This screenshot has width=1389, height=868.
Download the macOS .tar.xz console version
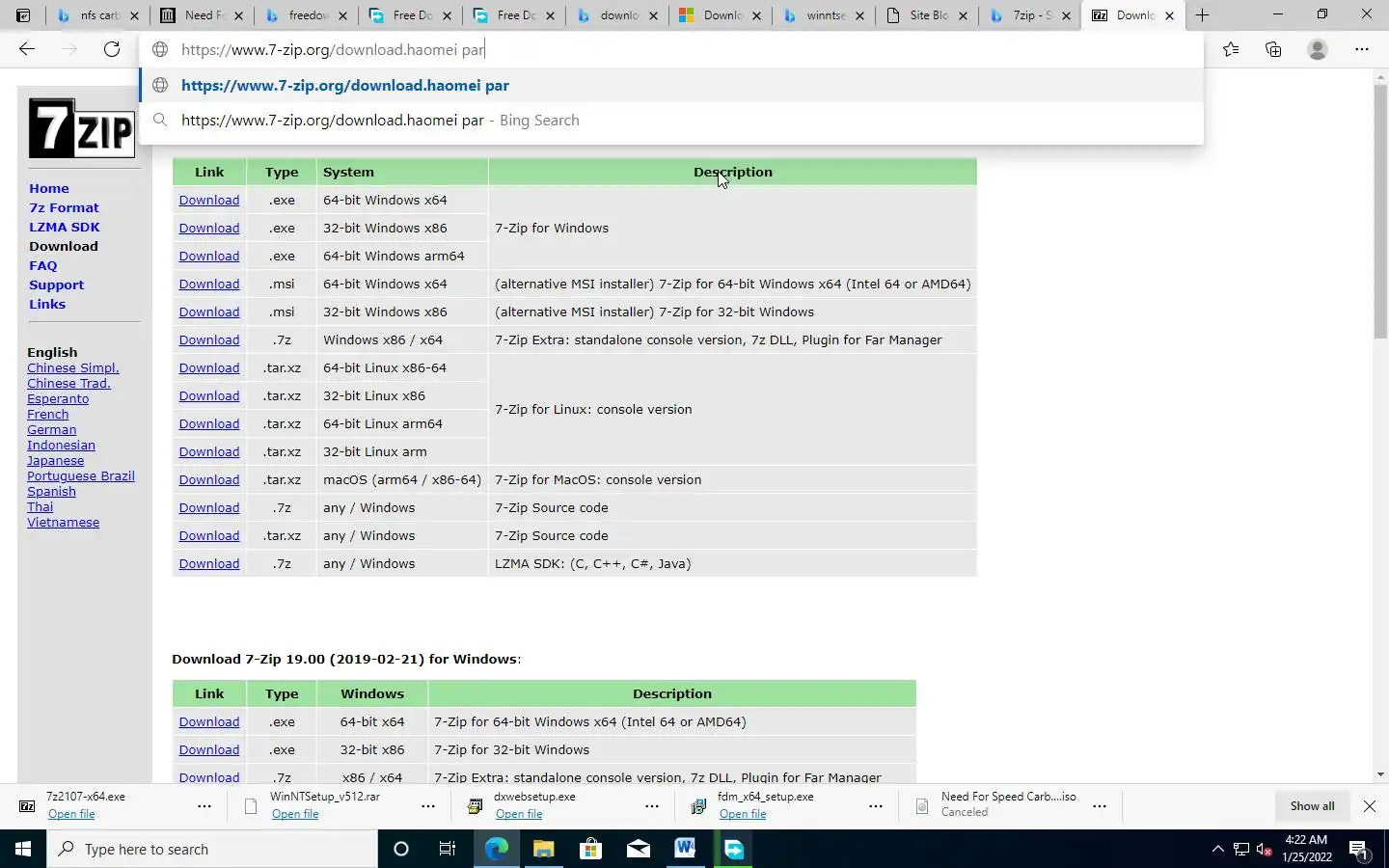pyautogui.click(x=209, y=479)
